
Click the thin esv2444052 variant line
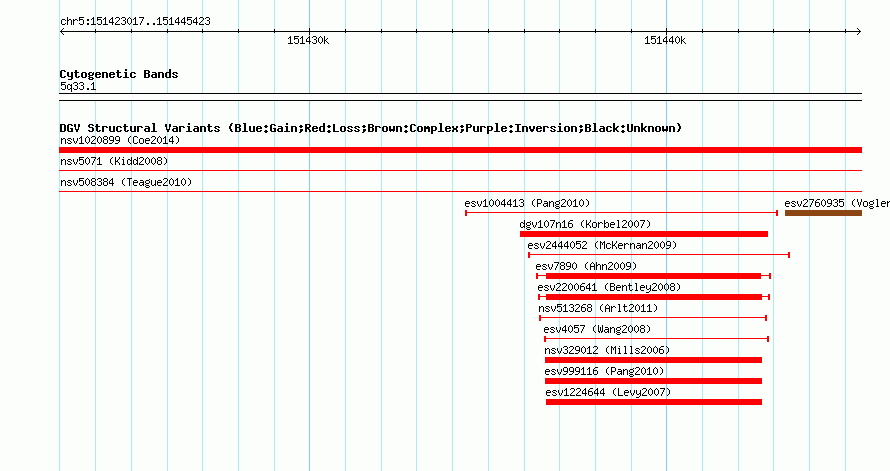659,255
